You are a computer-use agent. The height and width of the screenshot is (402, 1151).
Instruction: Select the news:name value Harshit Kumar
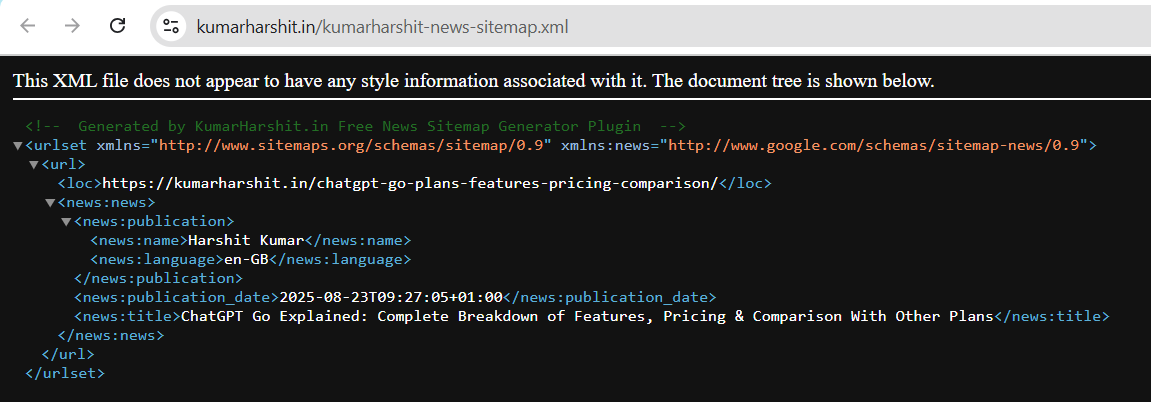[x=246, y=240]
